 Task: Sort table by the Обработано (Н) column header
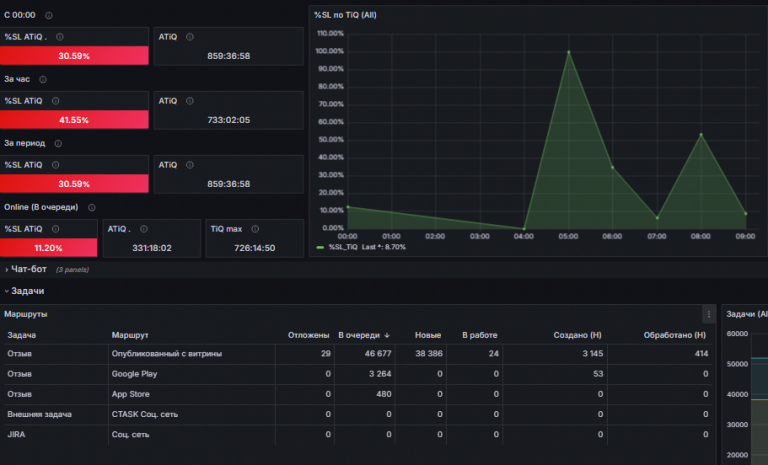click(675, 335)
